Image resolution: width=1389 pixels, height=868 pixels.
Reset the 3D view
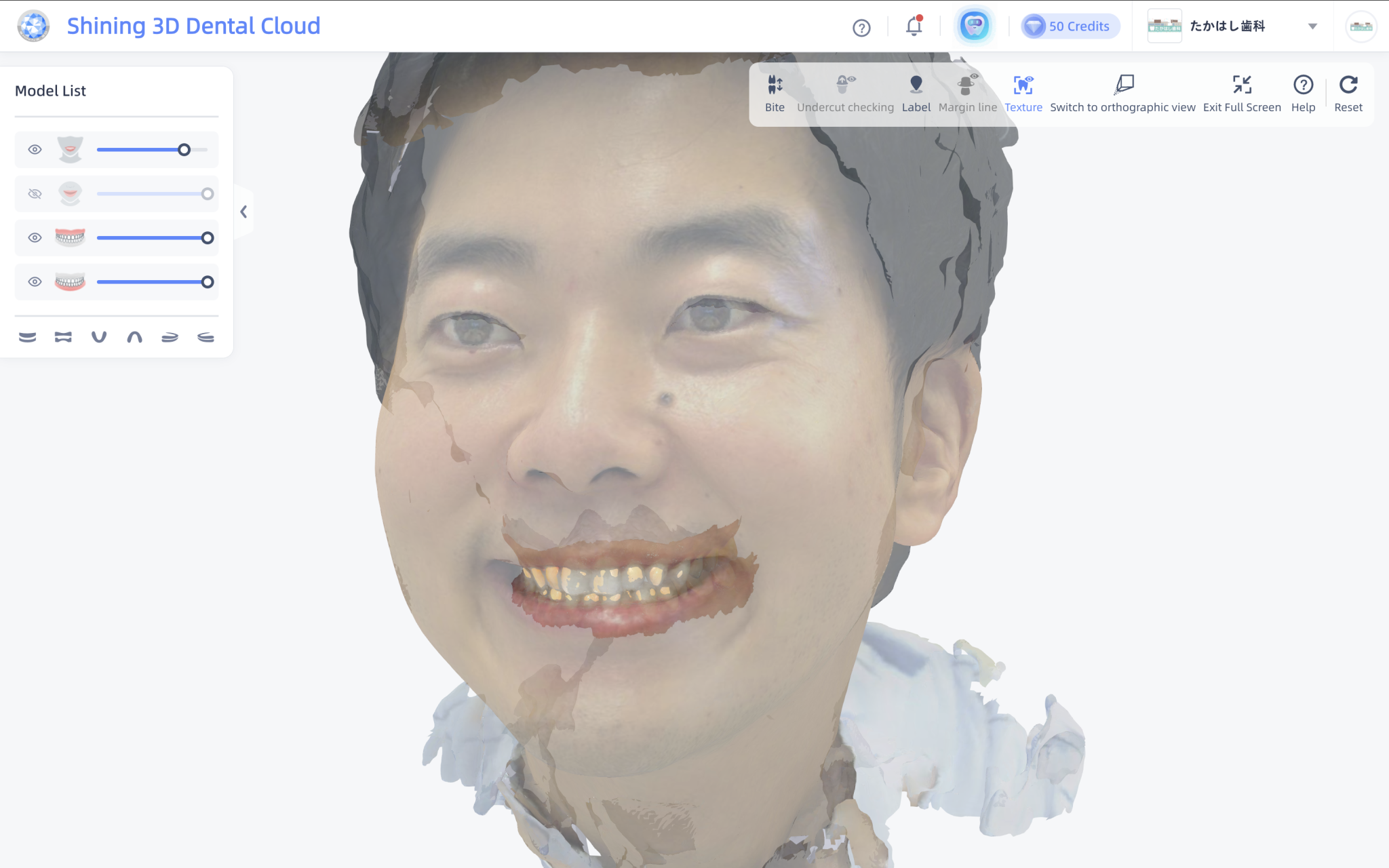coord(1348,85)
